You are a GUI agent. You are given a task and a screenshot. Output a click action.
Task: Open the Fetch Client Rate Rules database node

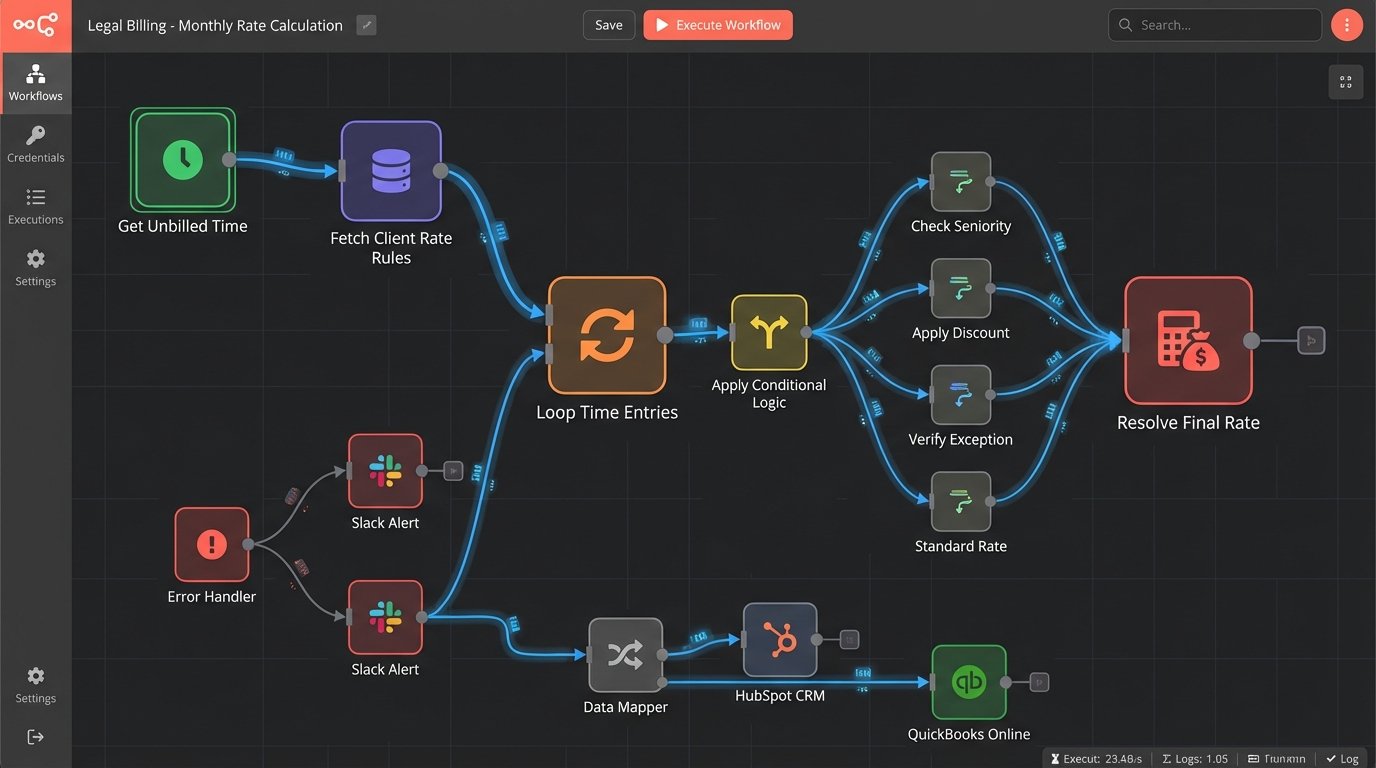(390, 172)
